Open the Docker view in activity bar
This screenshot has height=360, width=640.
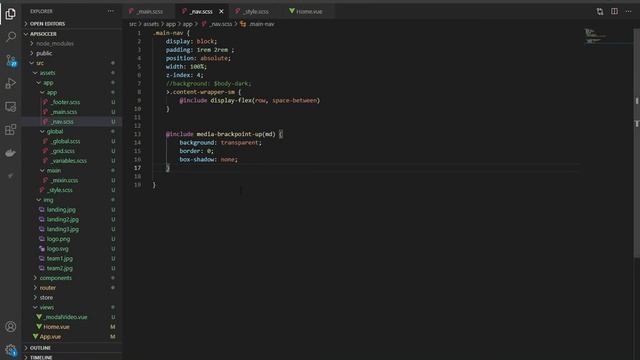coord(11,153)
